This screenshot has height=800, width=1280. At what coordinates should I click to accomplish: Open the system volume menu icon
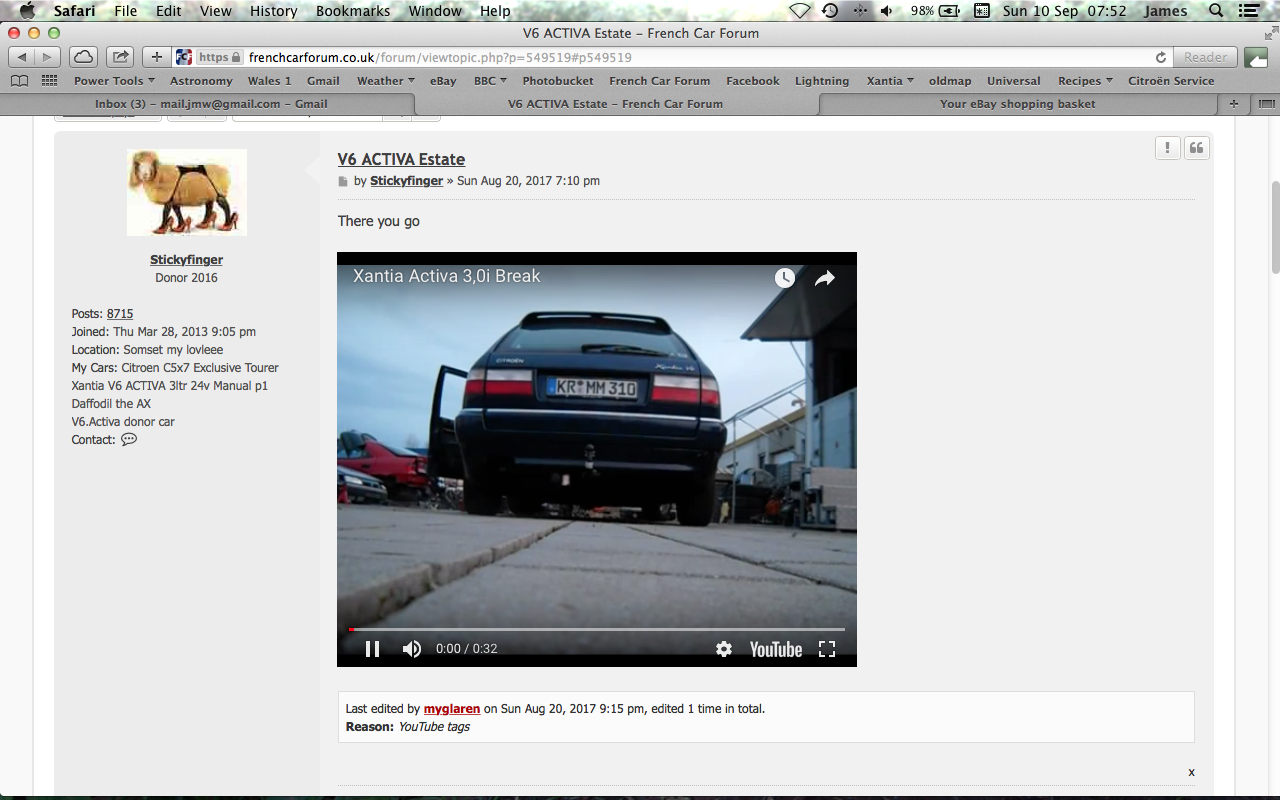click(888, 11)
